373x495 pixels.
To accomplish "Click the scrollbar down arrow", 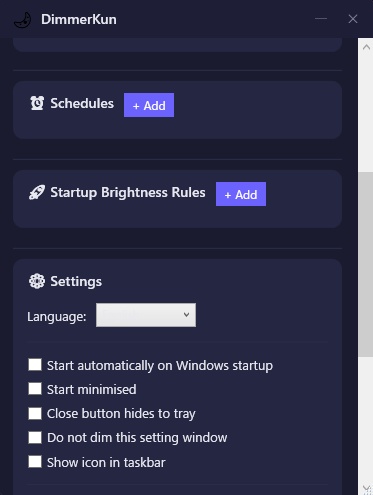I will pyautogui.click(x=366, y=489).
